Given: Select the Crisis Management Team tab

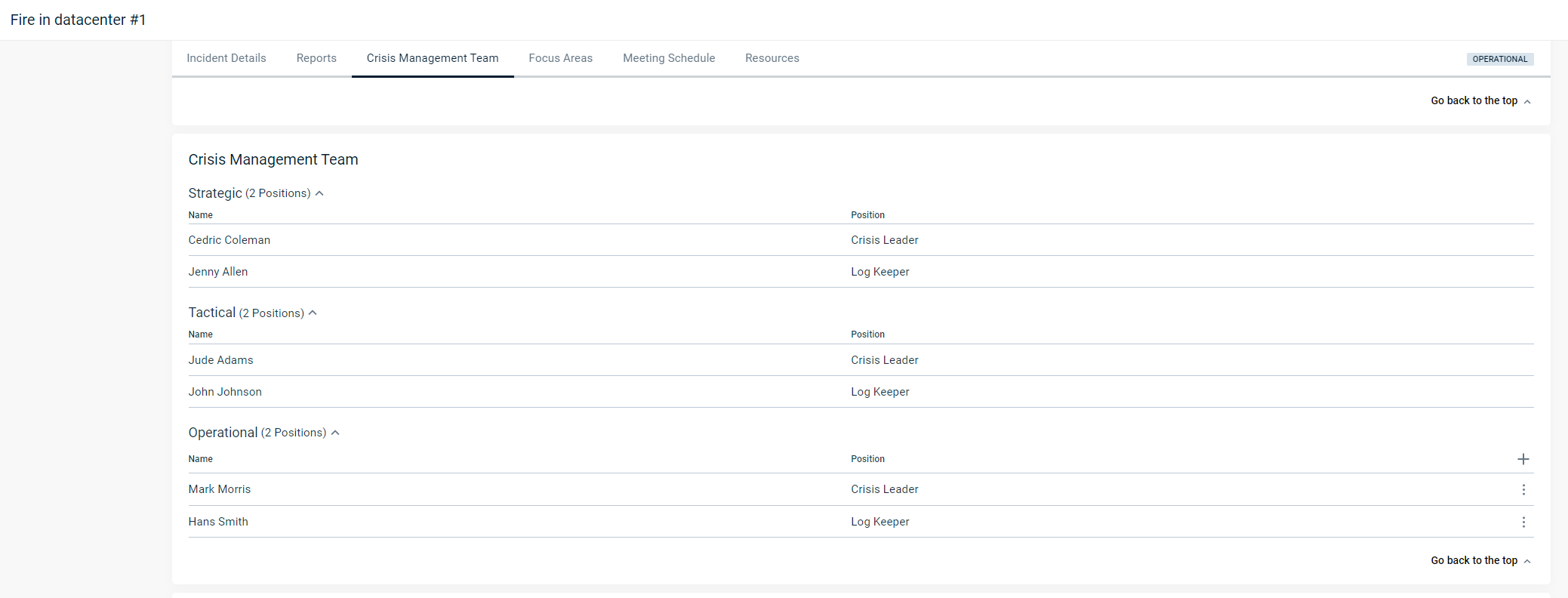Looking at the screenshot, I should click(x=433, y=58).
